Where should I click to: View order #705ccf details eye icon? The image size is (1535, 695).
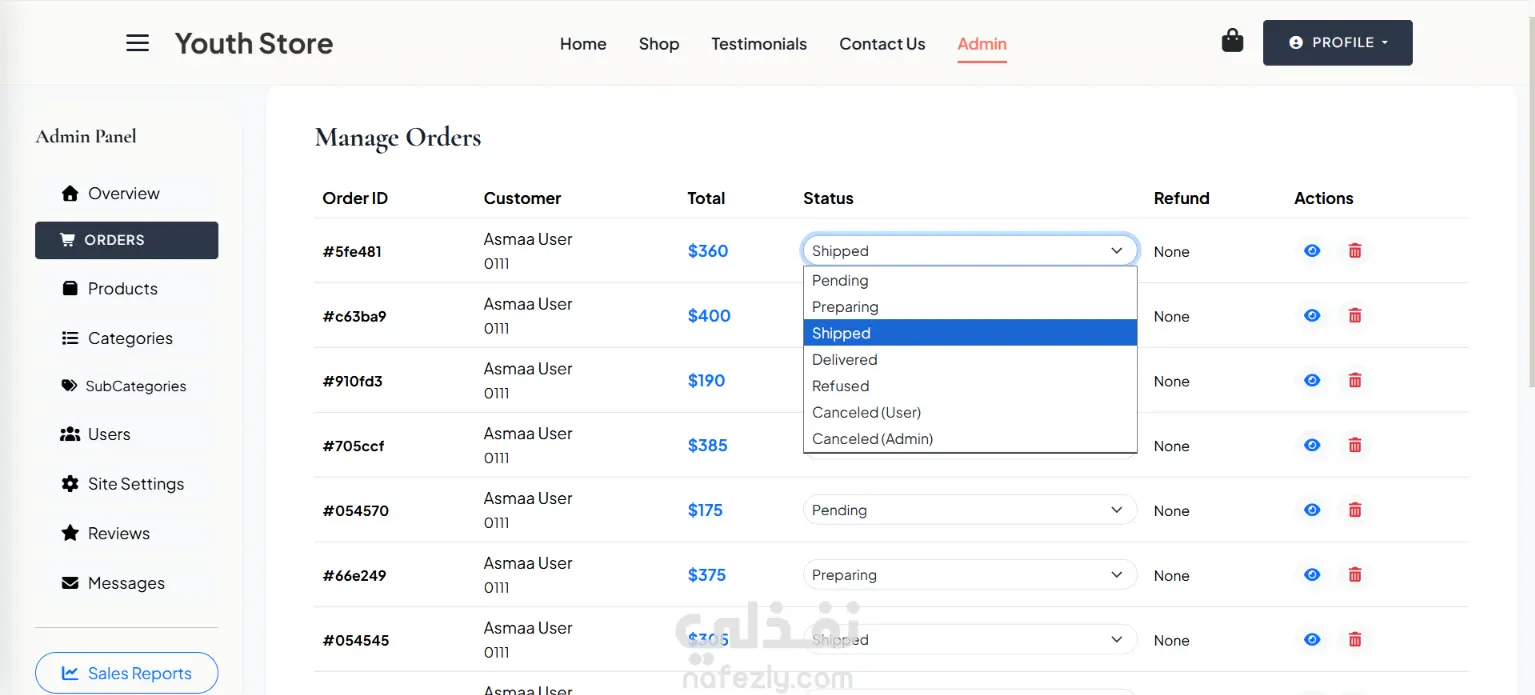pos(1312,446)
